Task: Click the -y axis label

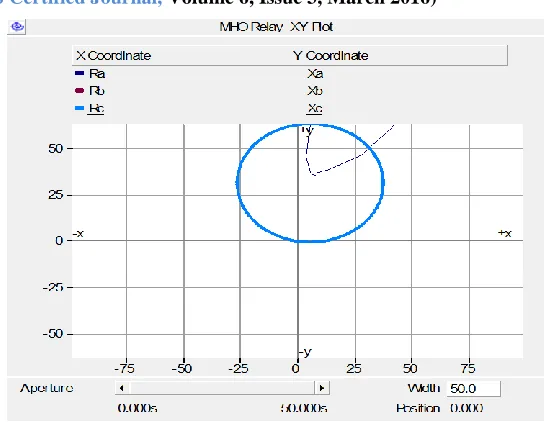Action: pos(305,353)
